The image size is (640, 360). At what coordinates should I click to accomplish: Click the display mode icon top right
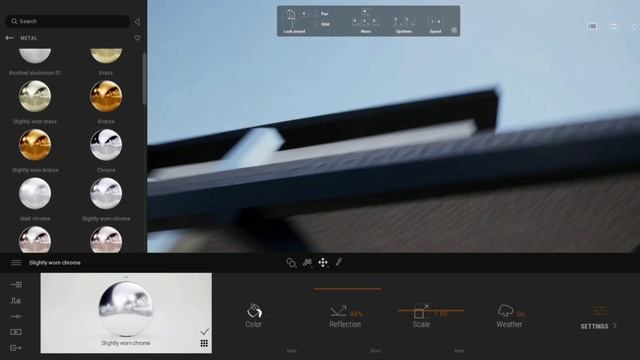click(x=593, y=26)
